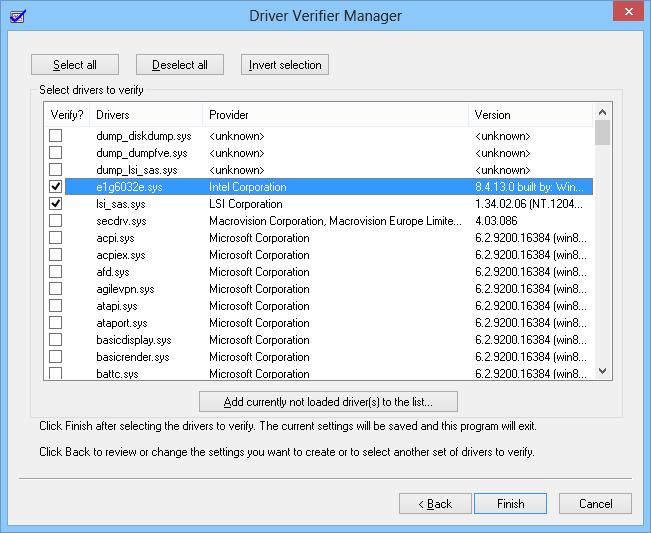Click the Verify? column header
The image size is (651, 533).
point(68,115)
